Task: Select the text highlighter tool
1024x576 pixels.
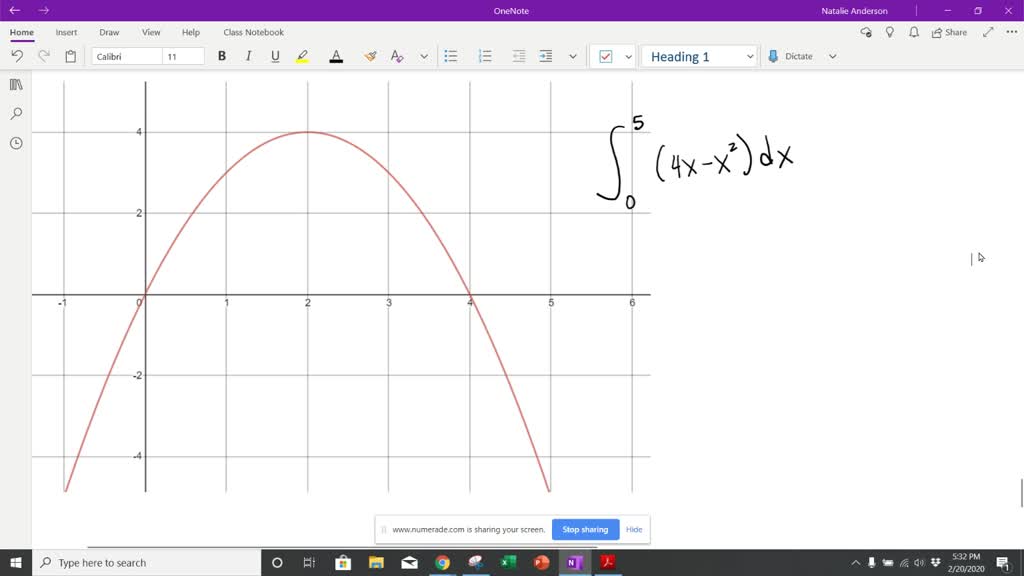Action: (302, 56)
